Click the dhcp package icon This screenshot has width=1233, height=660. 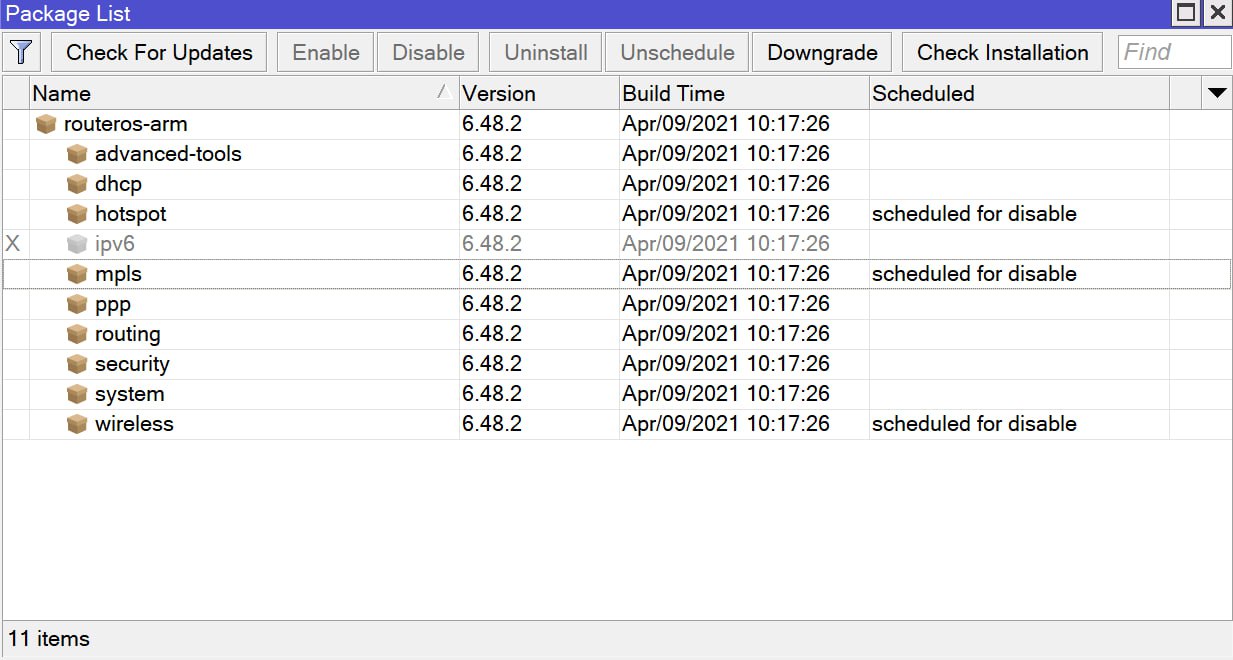pyautogui.click(x=77, y=184)
